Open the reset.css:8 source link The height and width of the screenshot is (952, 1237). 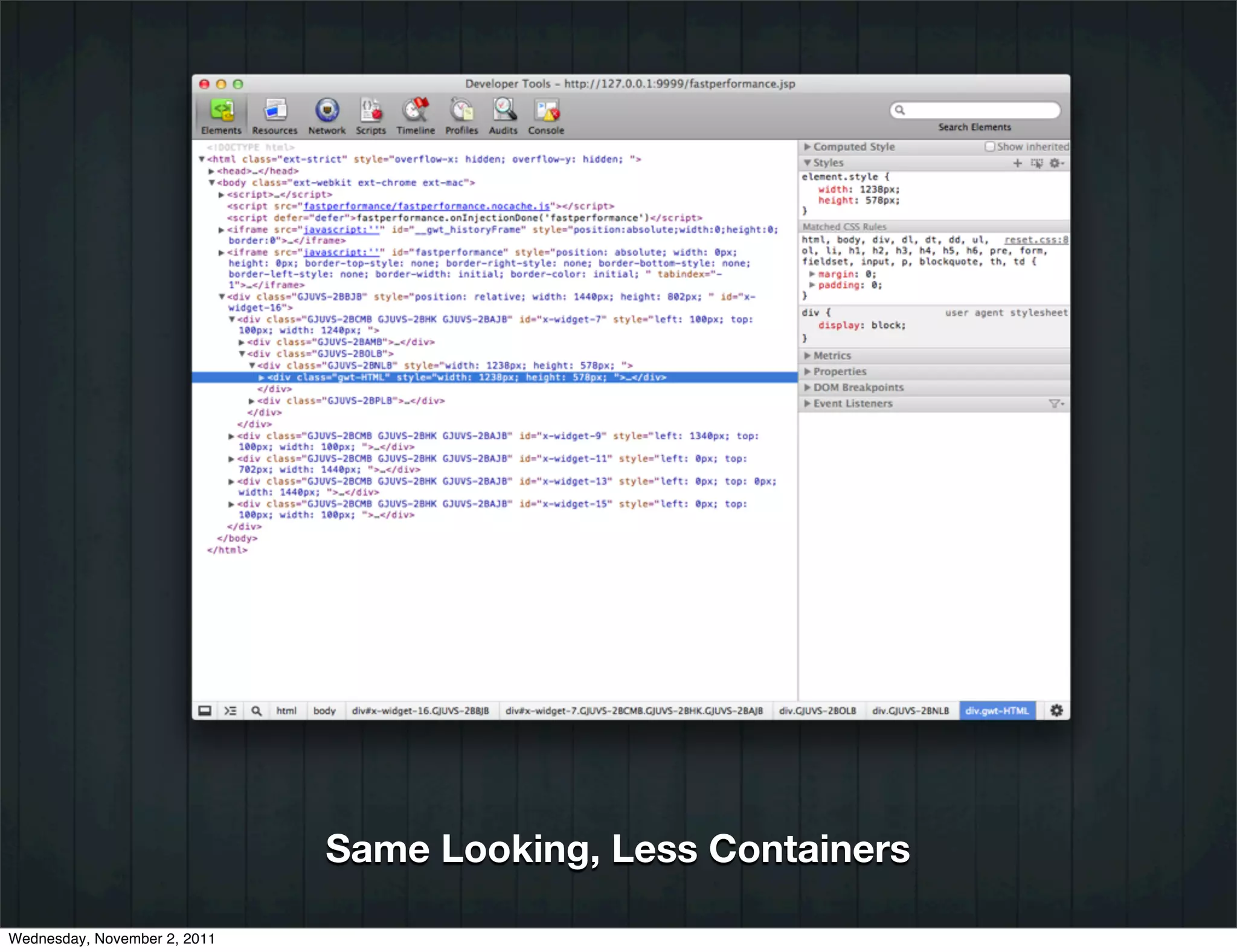1036,240
